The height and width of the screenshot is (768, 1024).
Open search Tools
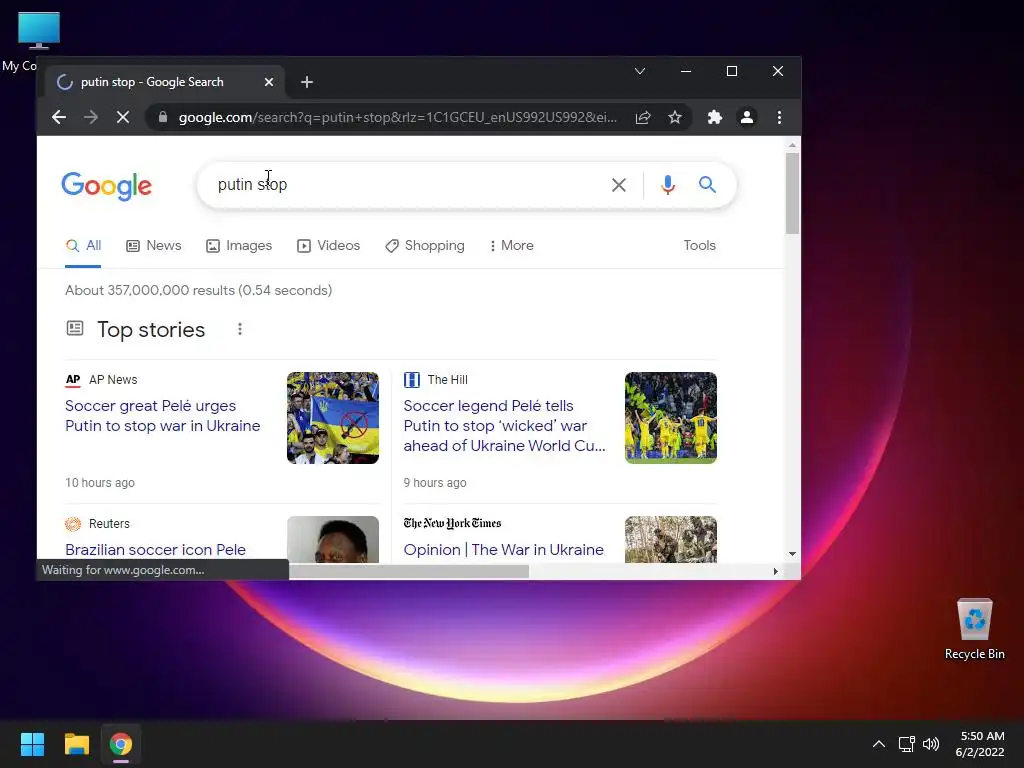coord(699,246)
